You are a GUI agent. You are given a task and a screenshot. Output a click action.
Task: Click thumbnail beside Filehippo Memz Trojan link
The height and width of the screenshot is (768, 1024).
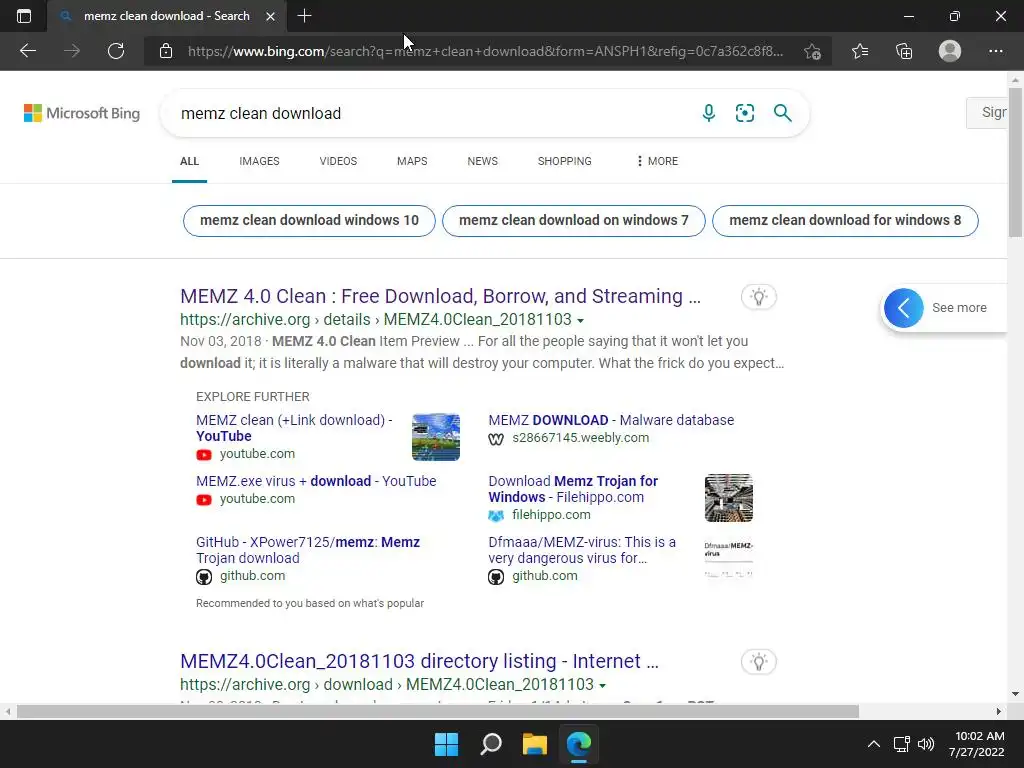pyautogui.click(x=729, y=498)
